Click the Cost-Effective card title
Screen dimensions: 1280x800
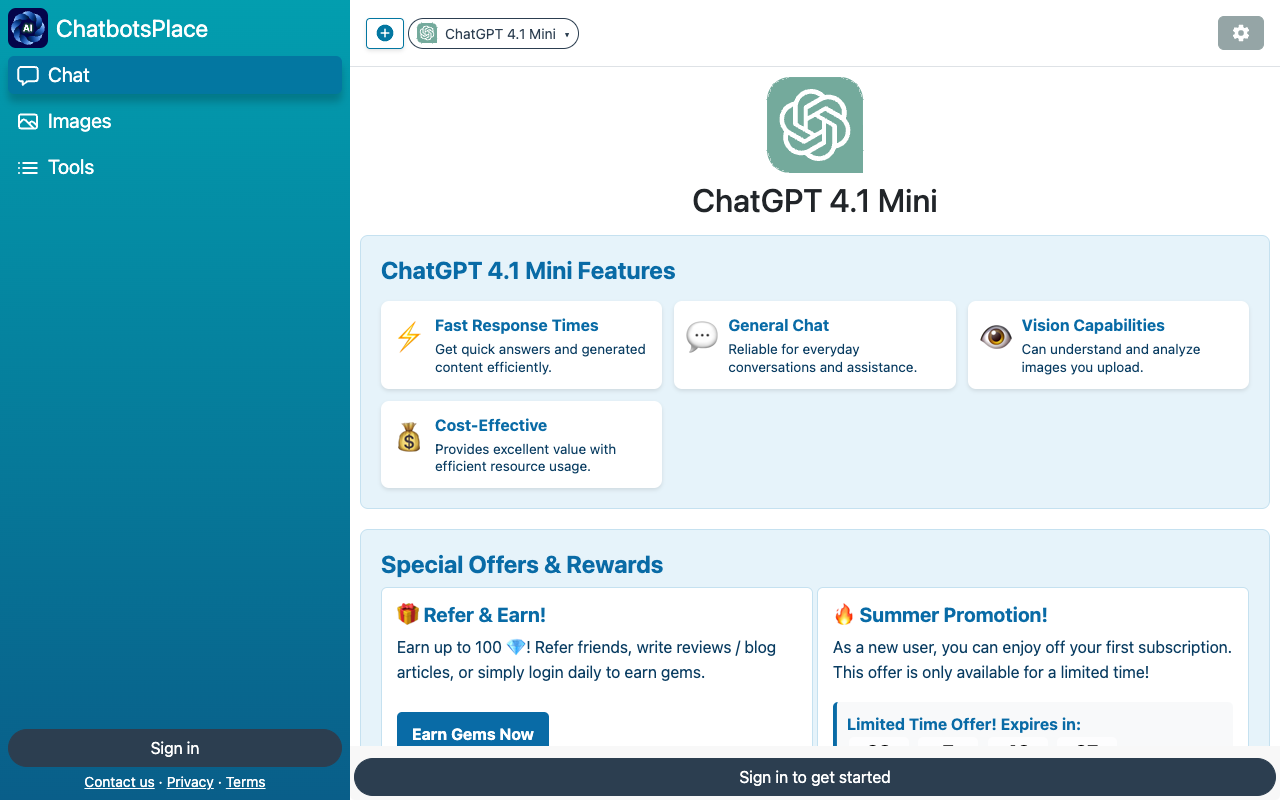coord(491,425)
